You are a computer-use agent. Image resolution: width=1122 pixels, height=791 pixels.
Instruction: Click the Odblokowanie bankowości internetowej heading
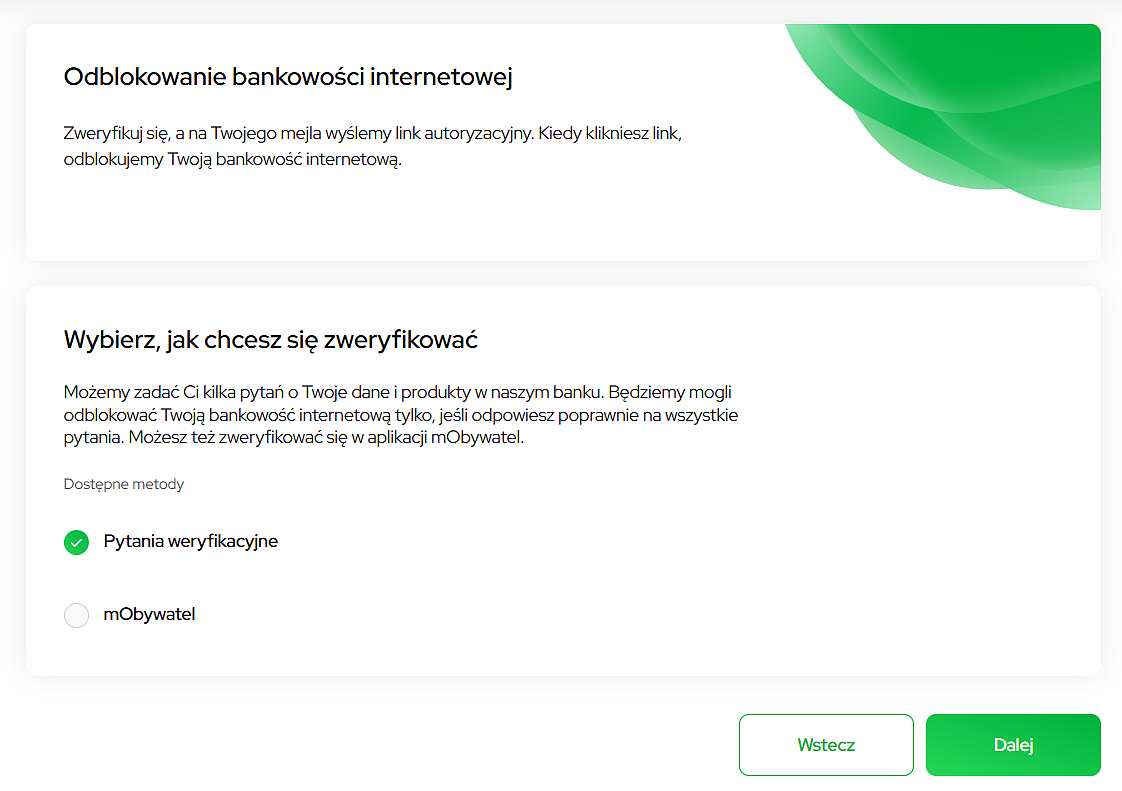pos(288,77)
